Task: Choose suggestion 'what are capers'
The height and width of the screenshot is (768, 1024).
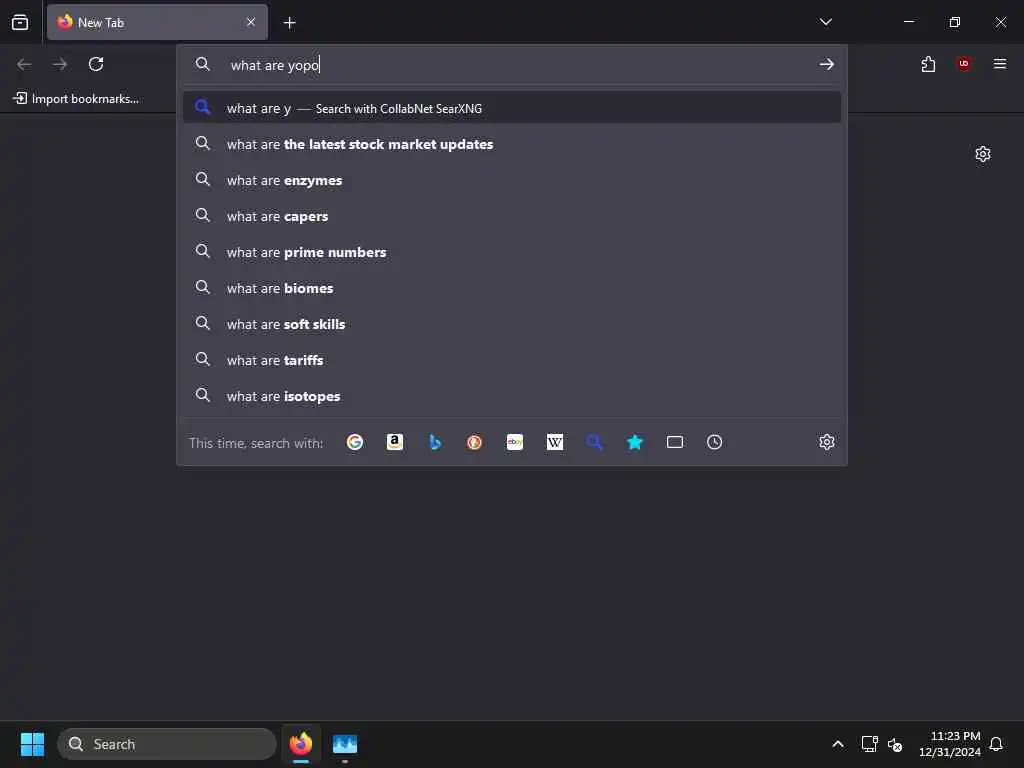Action: 512,216
